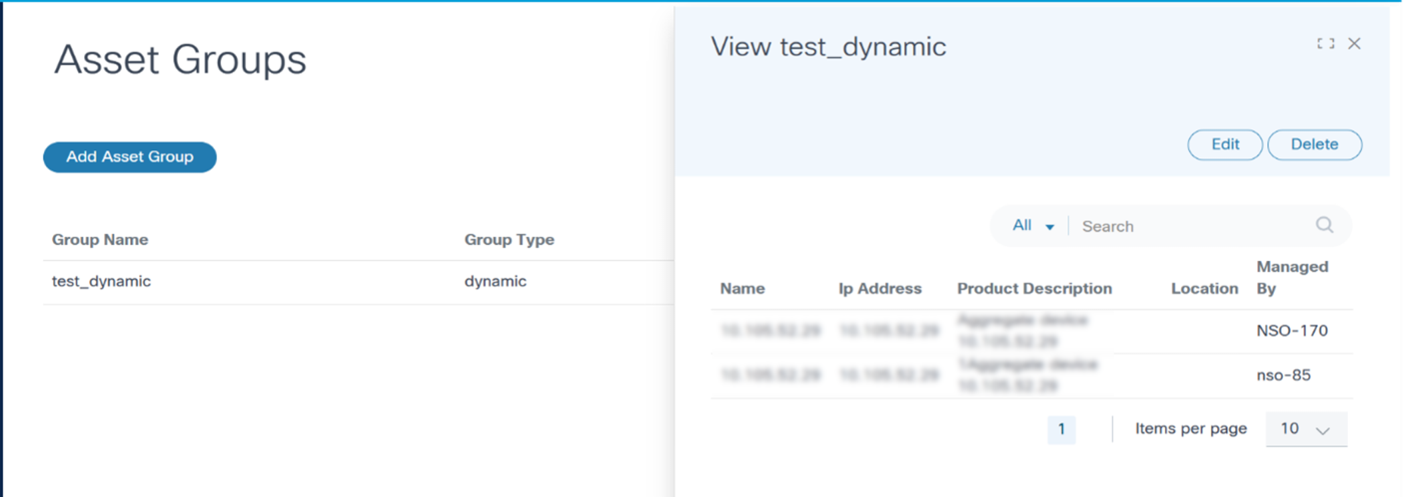The height and width of the screenshot is (497, 1404).
Task: Sort by Group Name column header
Action: (100, 240)
